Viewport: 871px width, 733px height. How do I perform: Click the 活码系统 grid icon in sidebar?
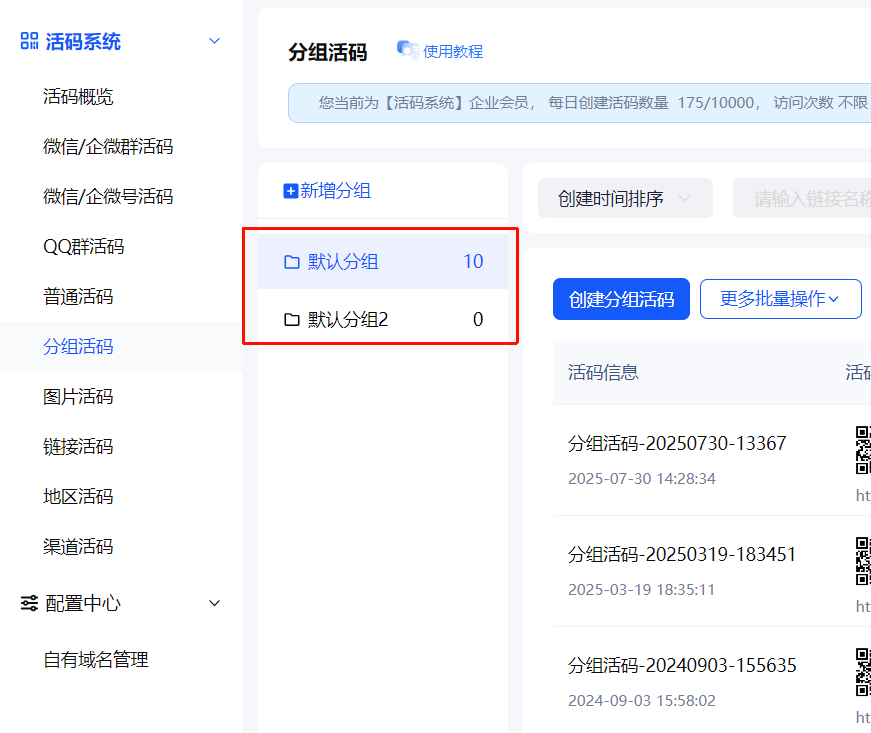[29, 41]
